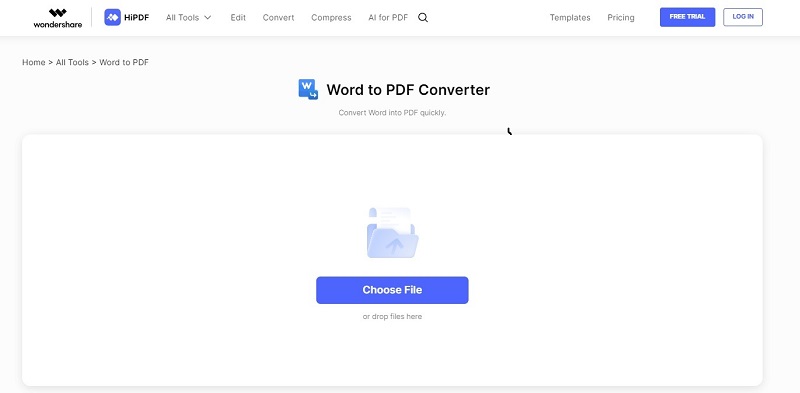
Task: Go to AI for PDF
Action: point(388,17)
